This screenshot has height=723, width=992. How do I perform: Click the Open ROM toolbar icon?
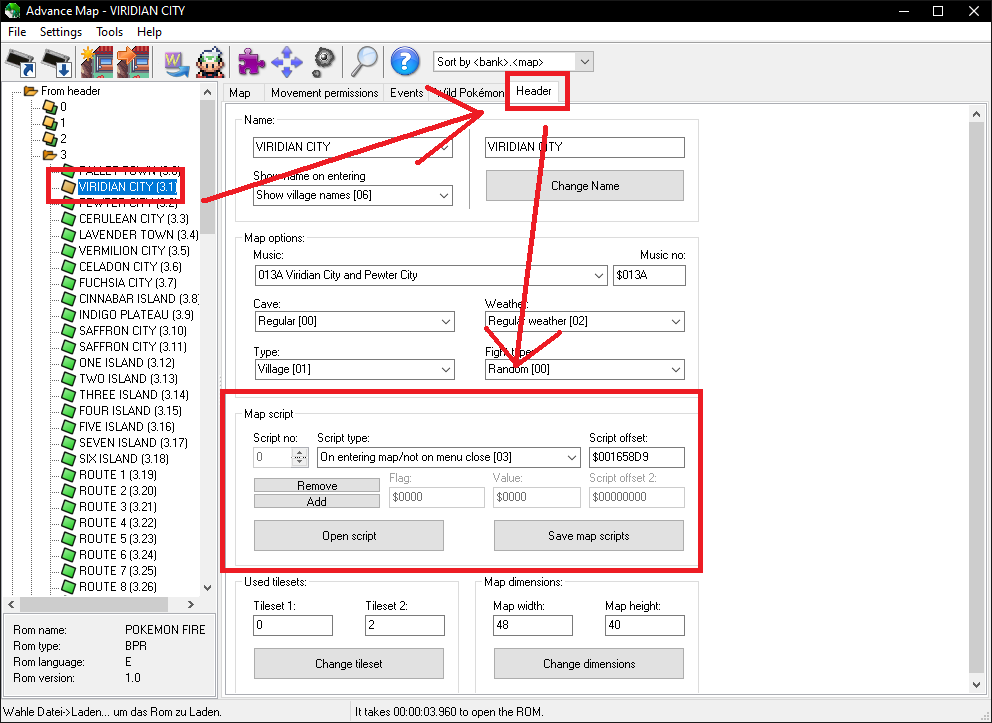click(22, 62)
